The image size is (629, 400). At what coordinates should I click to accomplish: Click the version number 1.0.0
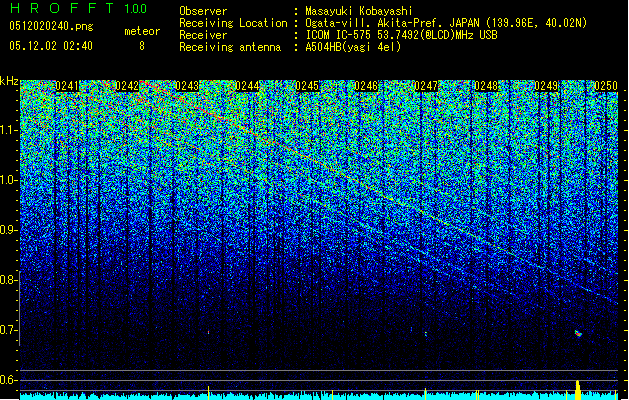coord(136,8)
